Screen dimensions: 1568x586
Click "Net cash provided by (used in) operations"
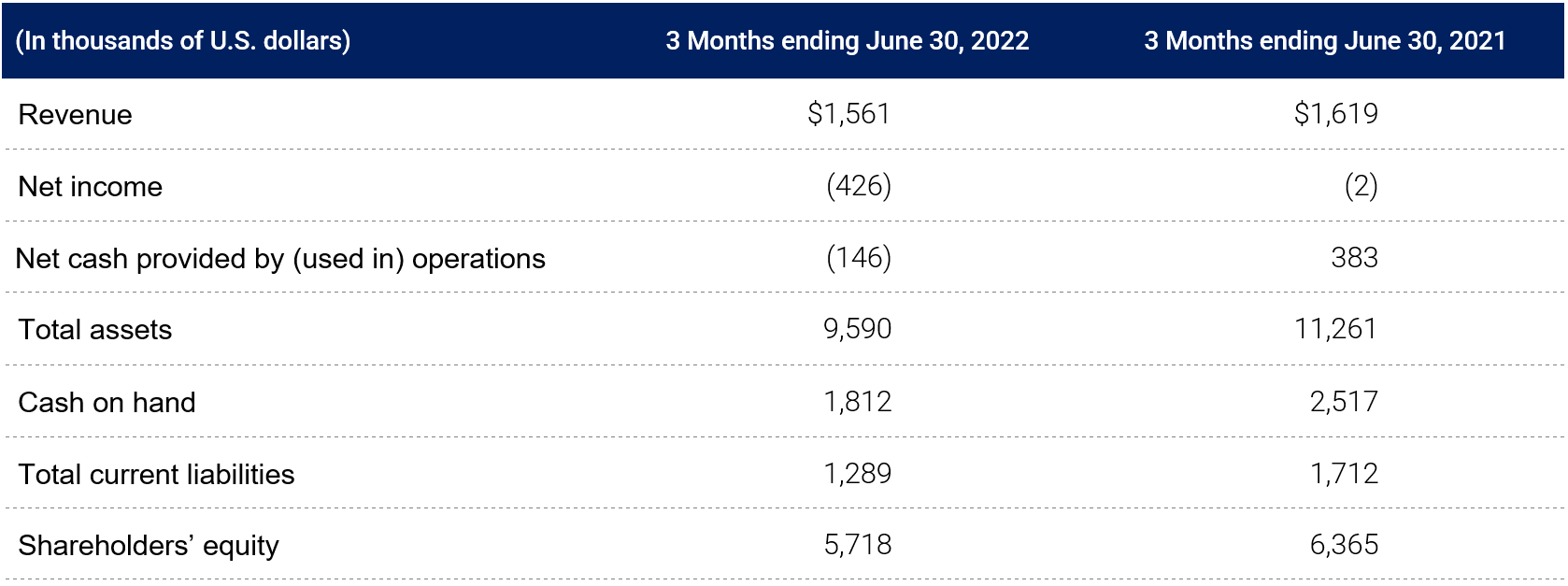[280, 259]
